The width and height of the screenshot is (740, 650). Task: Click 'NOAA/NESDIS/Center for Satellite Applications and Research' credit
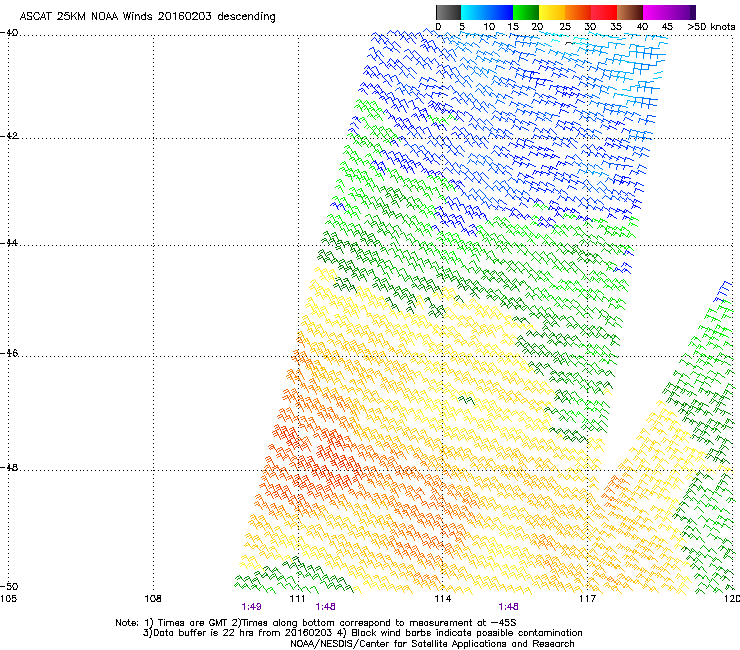(x=432, y=644)
